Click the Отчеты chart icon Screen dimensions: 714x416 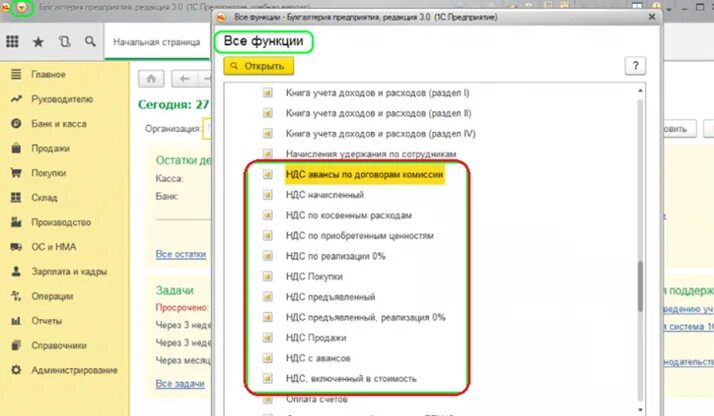(x=16, y=321)
